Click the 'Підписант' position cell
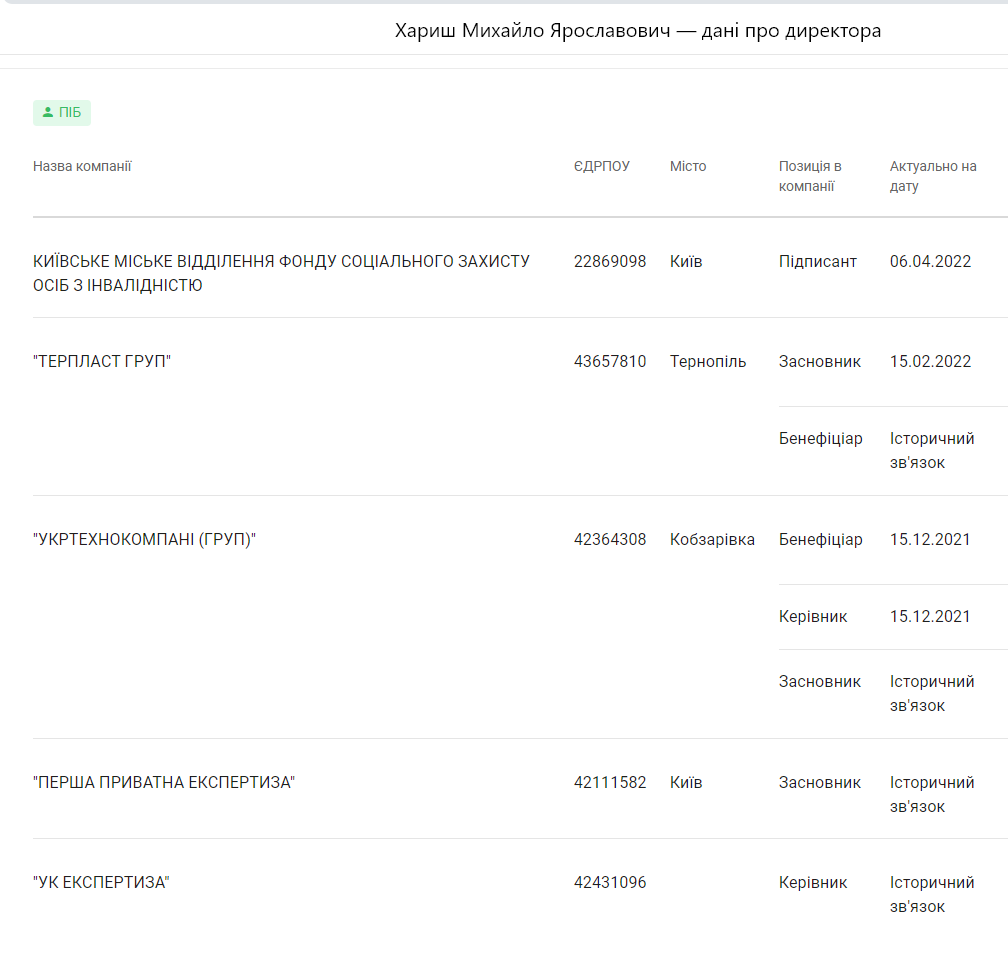The height and width of the screenshot is (953, 1008). 817,262
